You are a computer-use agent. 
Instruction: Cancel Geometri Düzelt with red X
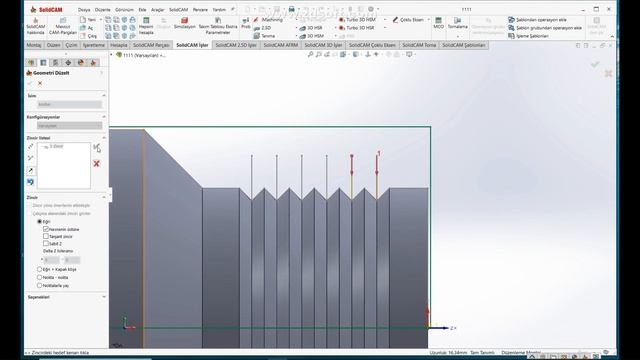[40, 83]
